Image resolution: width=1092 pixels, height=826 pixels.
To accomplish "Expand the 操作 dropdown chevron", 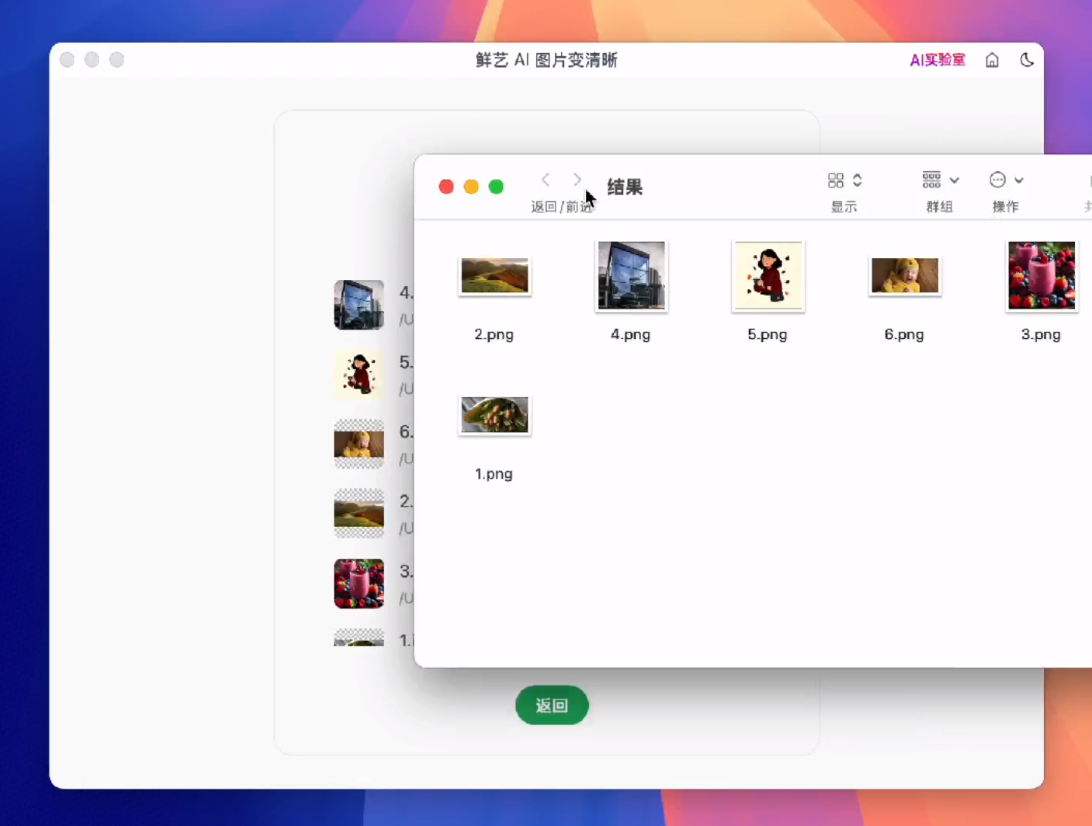I will [1019, 180].
